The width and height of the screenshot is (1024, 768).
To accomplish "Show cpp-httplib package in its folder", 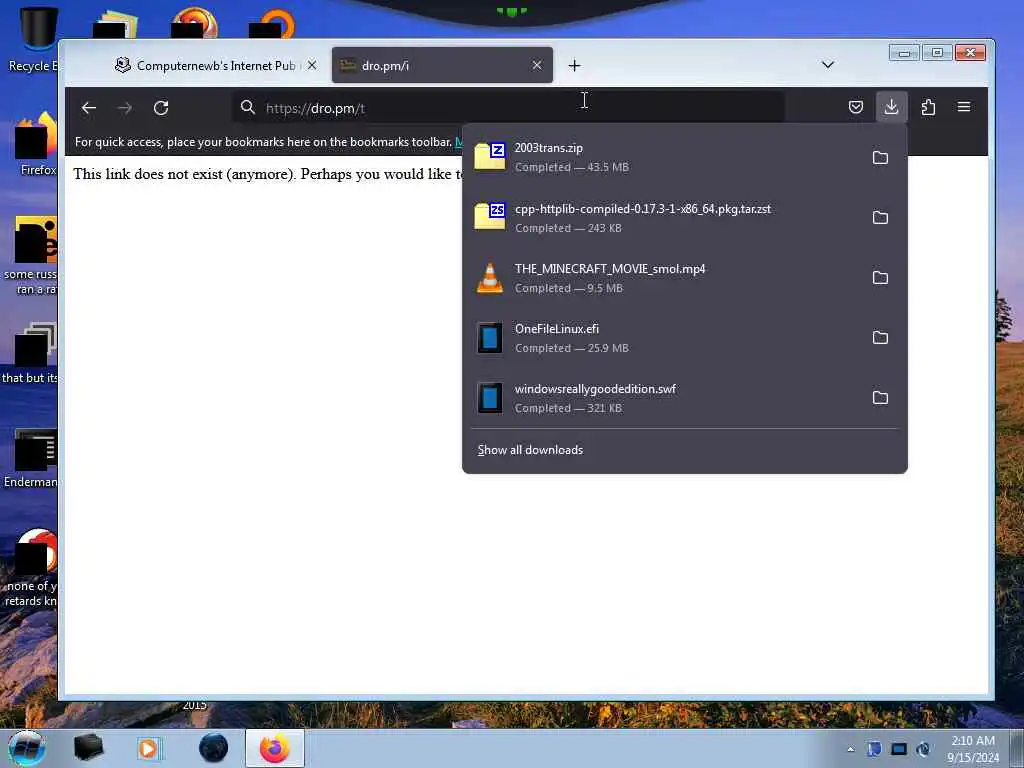I will 880,217.
